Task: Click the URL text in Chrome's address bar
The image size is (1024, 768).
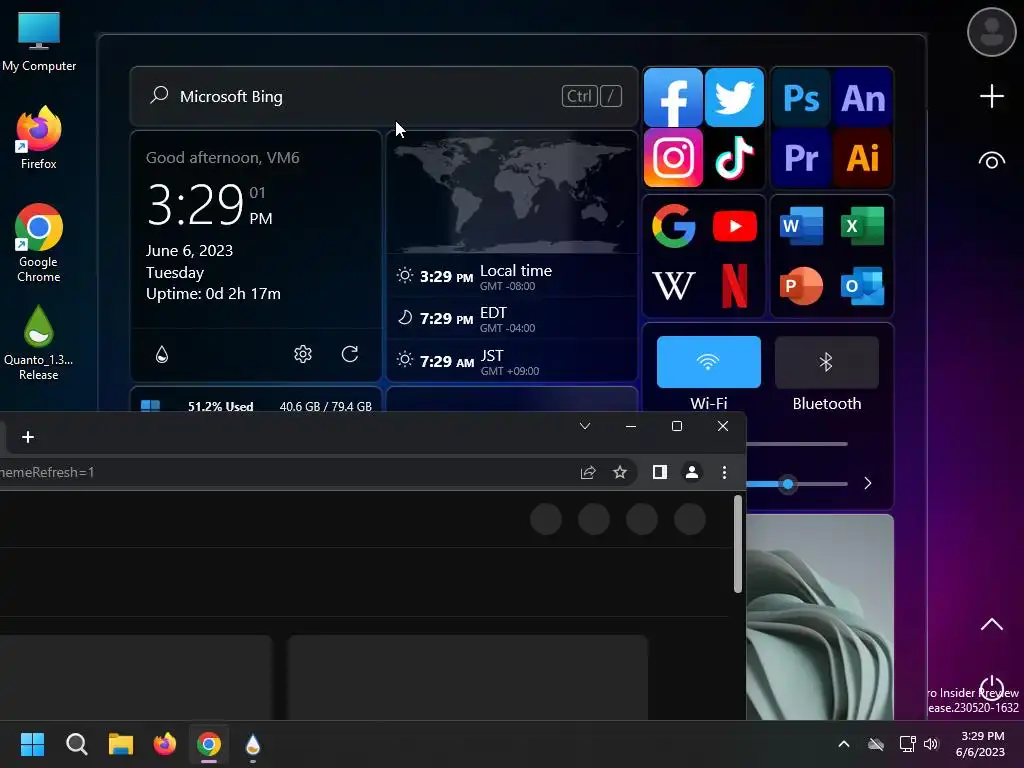Action: [x=47, y=472]
